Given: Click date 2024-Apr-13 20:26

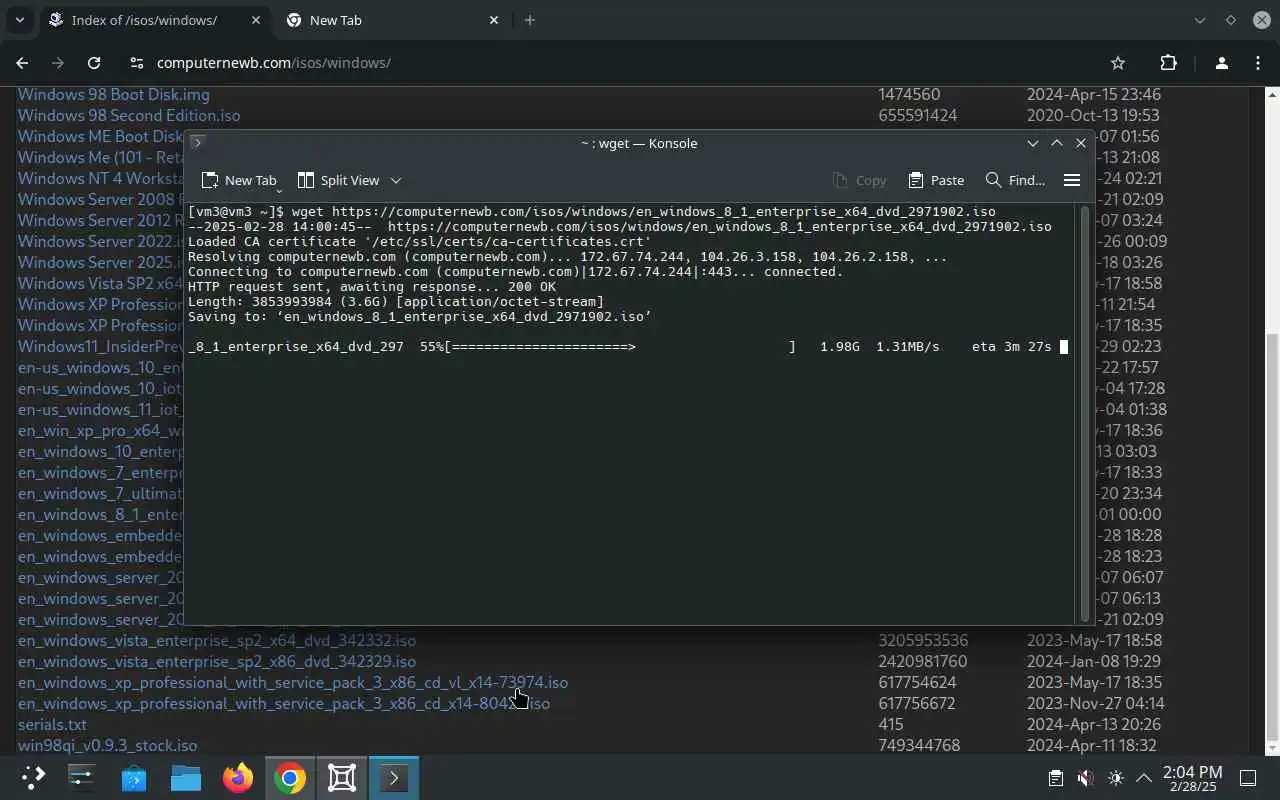Looking at the screenshot, I should click(x=1094, y=724).
